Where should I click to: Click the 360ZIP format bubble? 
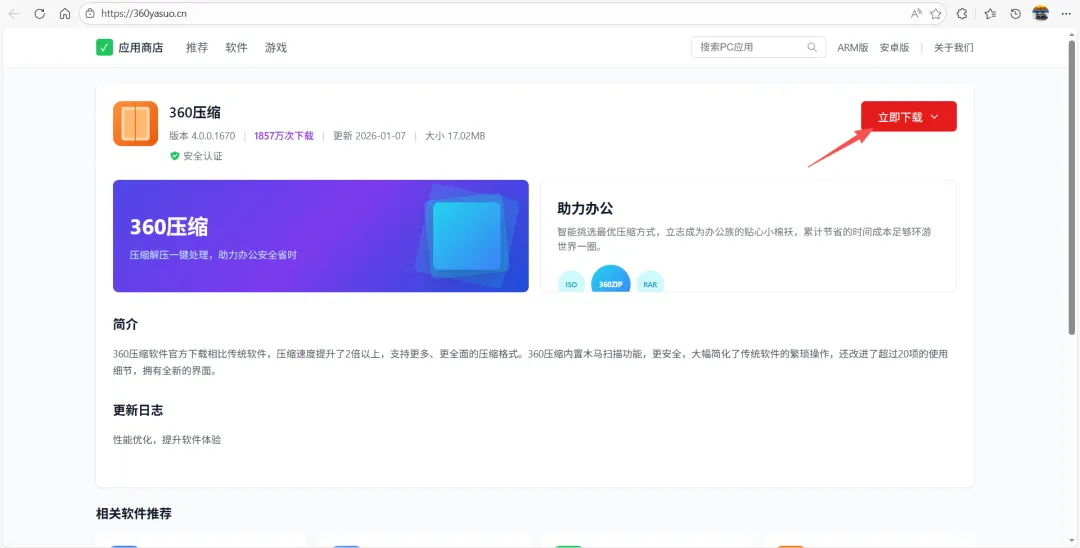[610, 279]
